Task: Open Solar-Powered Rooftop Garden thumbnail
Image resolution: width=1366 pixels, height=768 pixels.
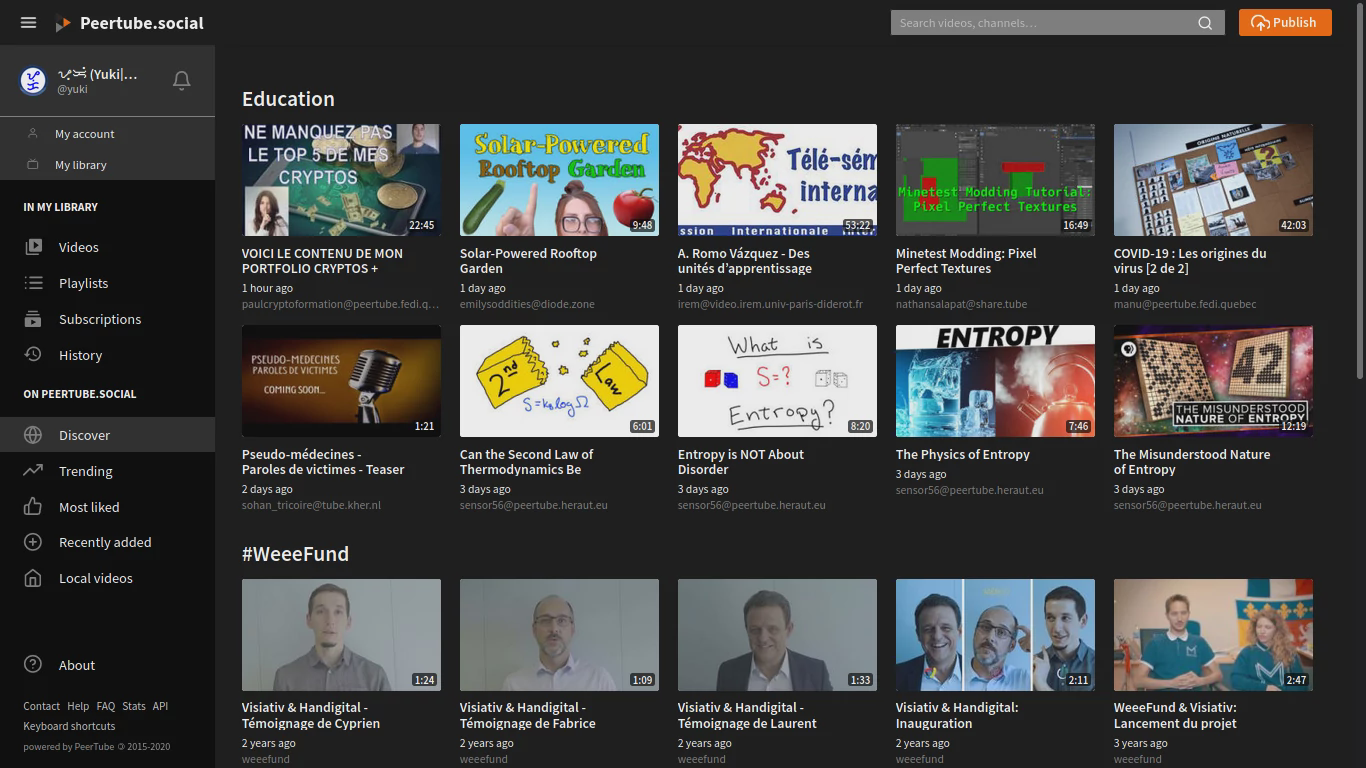Action: pyautogui.click(x=559, y=180)
